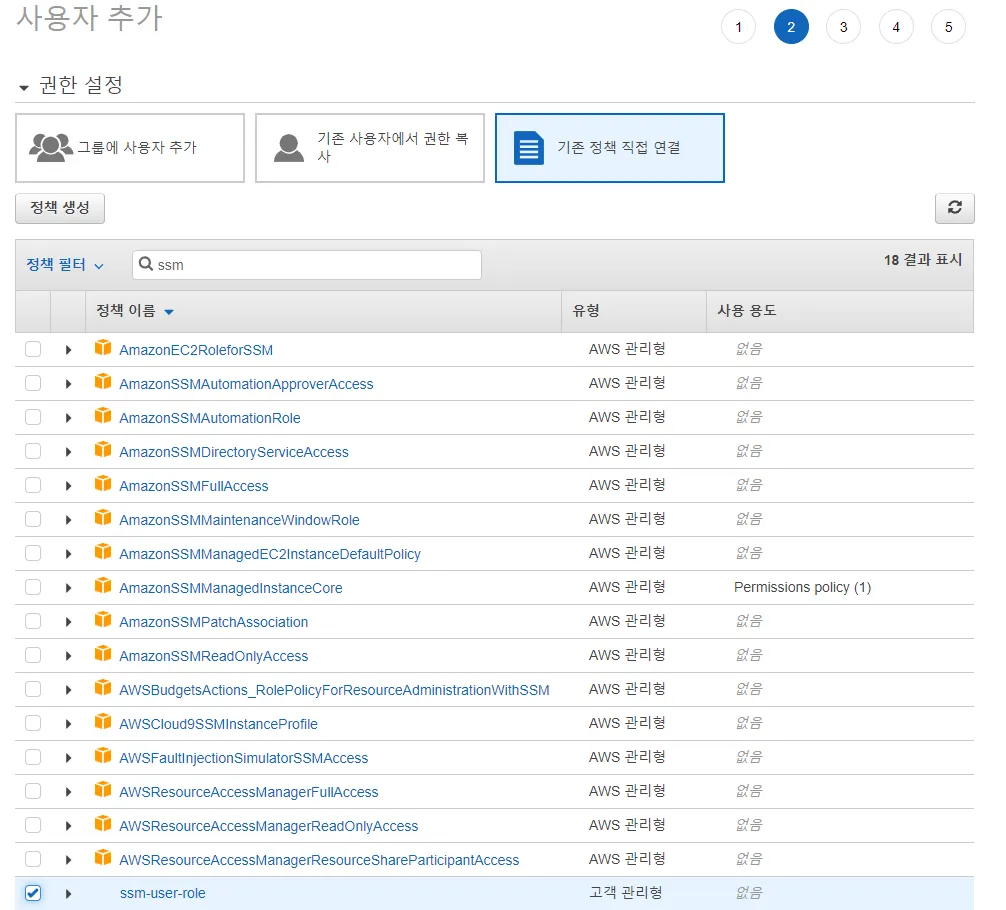Click the ssm search input field
Viewport: 1006px width, 910px height.
tap(315, 265)
